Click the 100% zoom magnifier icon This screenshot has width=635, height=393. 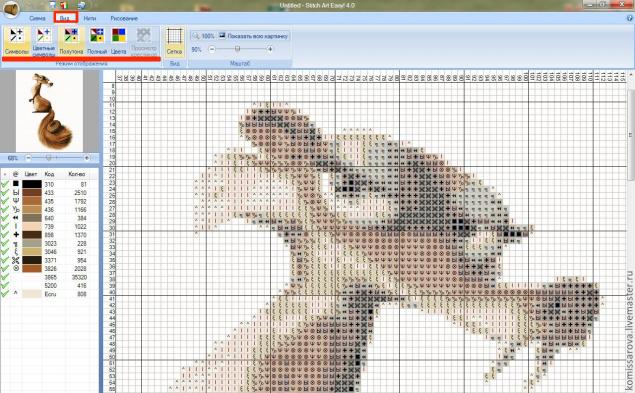196,36
